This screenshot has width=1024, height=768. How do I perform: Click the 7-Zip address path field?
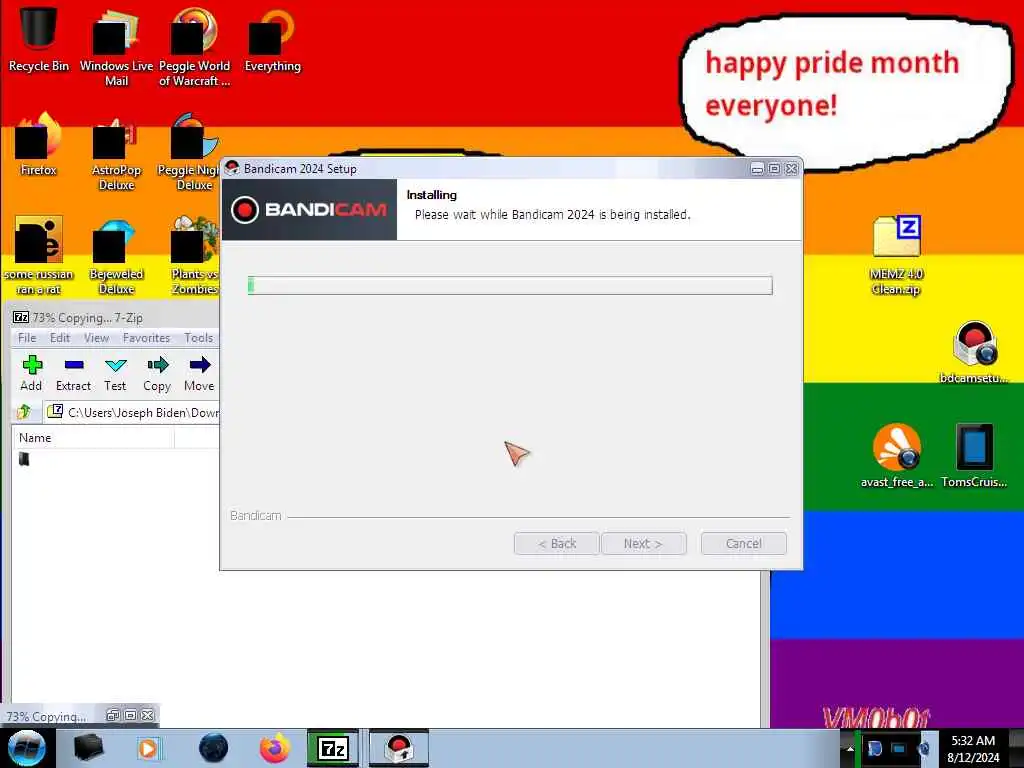[132, 412]
